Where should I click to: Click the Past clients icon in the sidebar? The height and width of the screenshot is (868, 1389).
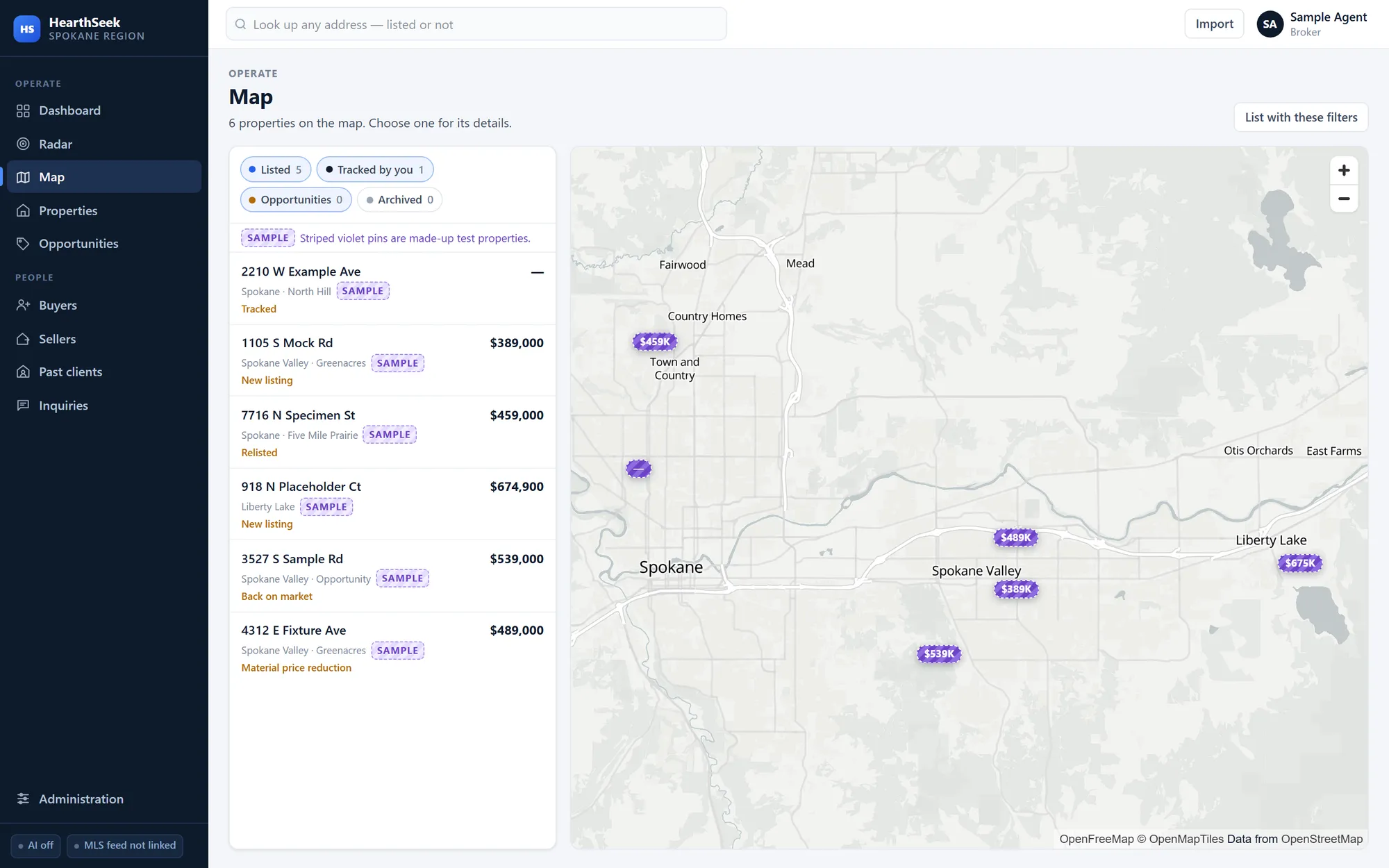coord(23,372)
